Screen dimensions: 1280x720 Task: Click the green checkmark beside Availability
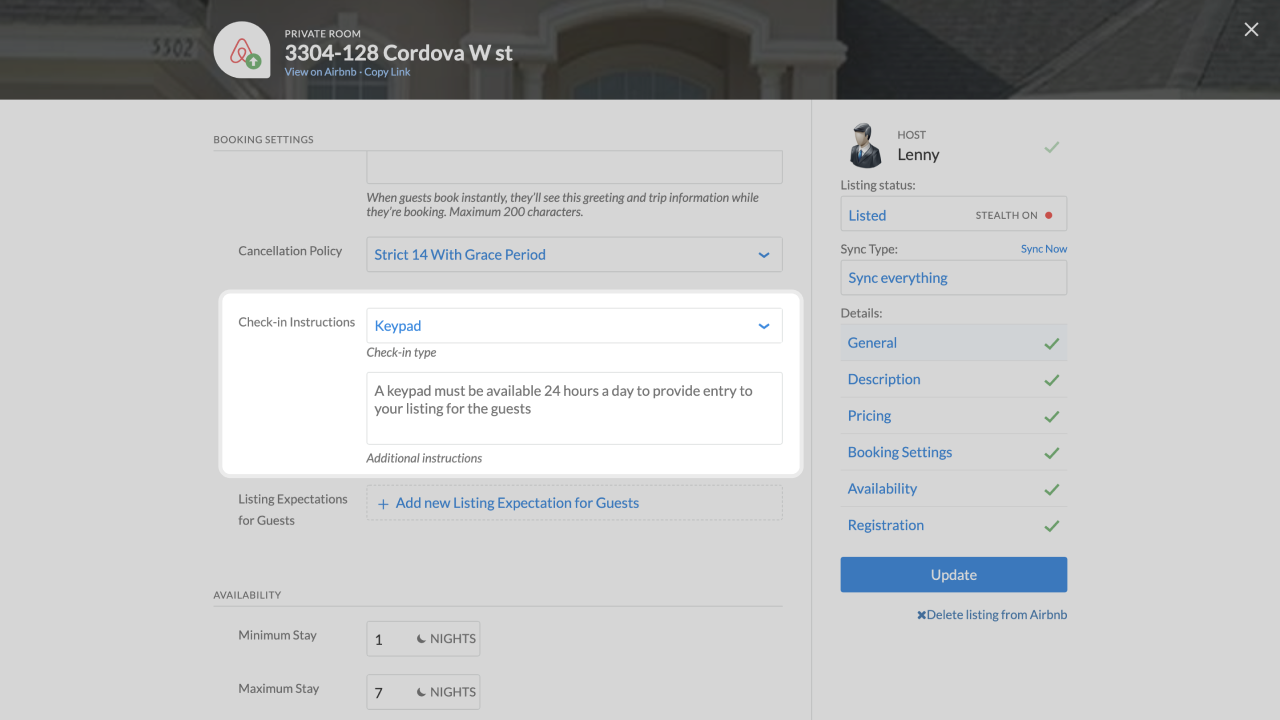point(1051,489)
